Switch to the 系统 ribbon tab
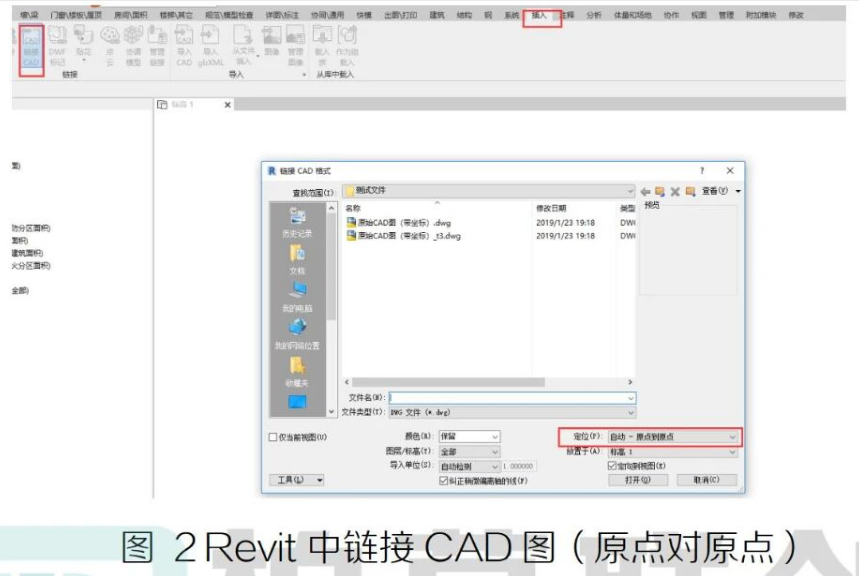Image resolution: width=859 pixels, height=576 pixels. [x=512, y=15]
